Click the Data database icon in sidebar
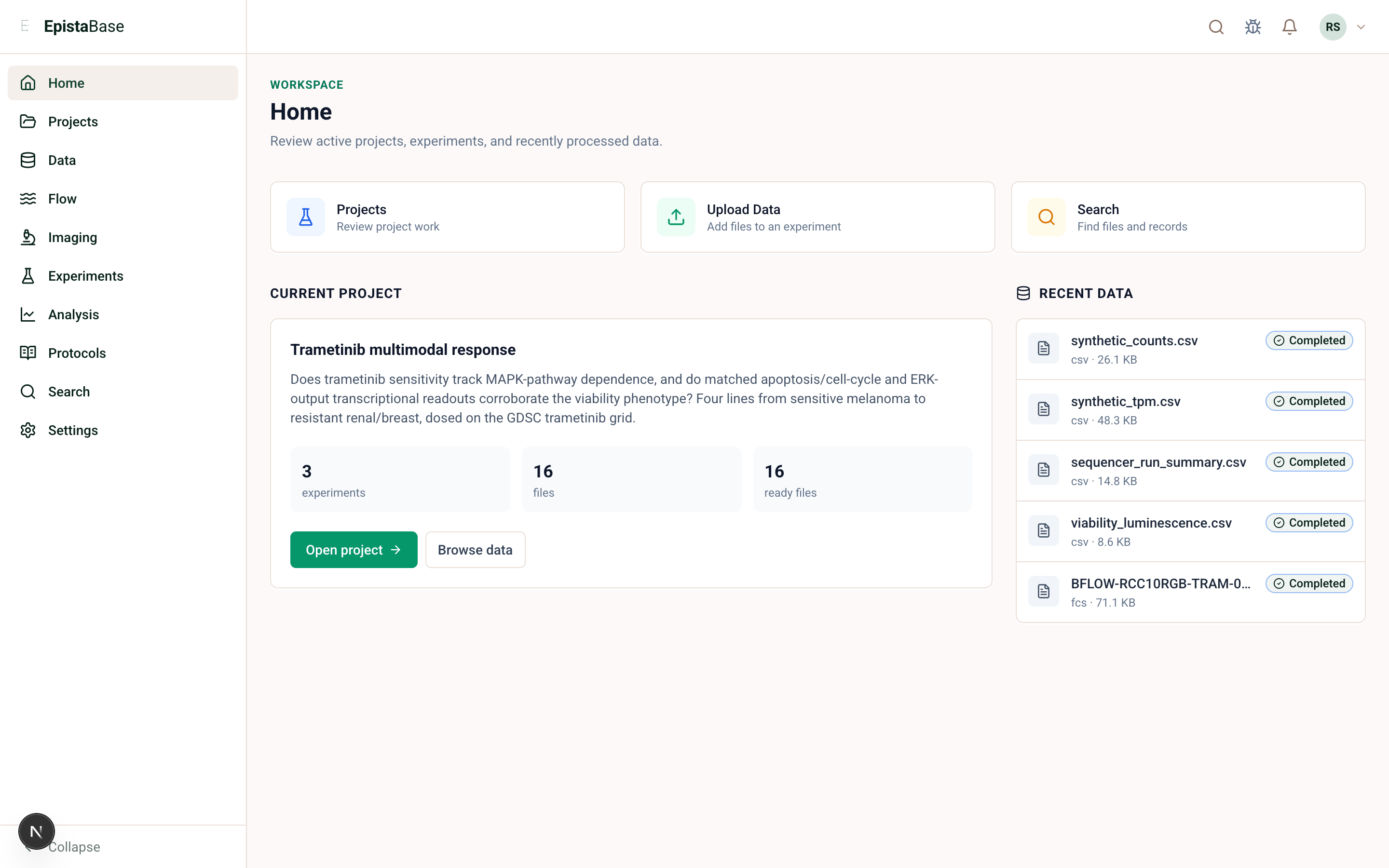Image resolution: width=1389 pixels, height=868 pixels. click(27, 160)
